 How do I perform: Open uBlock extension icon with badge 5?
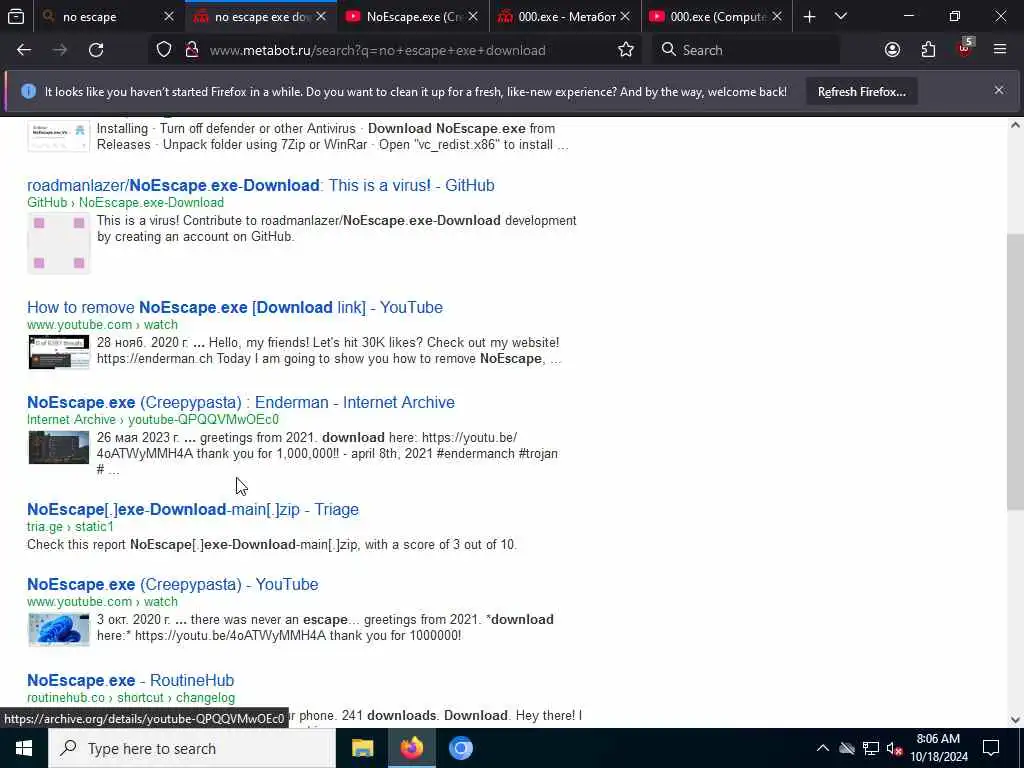point(965,48)
